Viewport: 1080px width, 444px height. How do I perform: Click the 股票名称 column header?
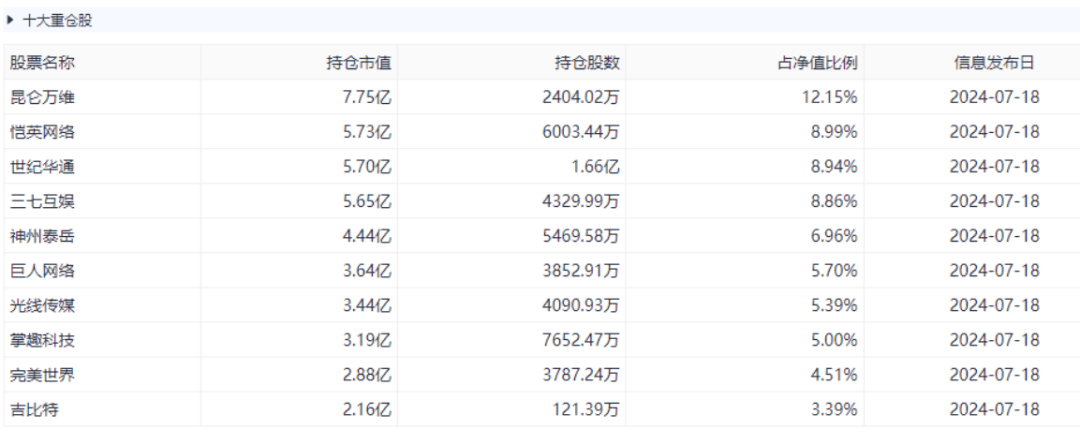click(42, 63)
